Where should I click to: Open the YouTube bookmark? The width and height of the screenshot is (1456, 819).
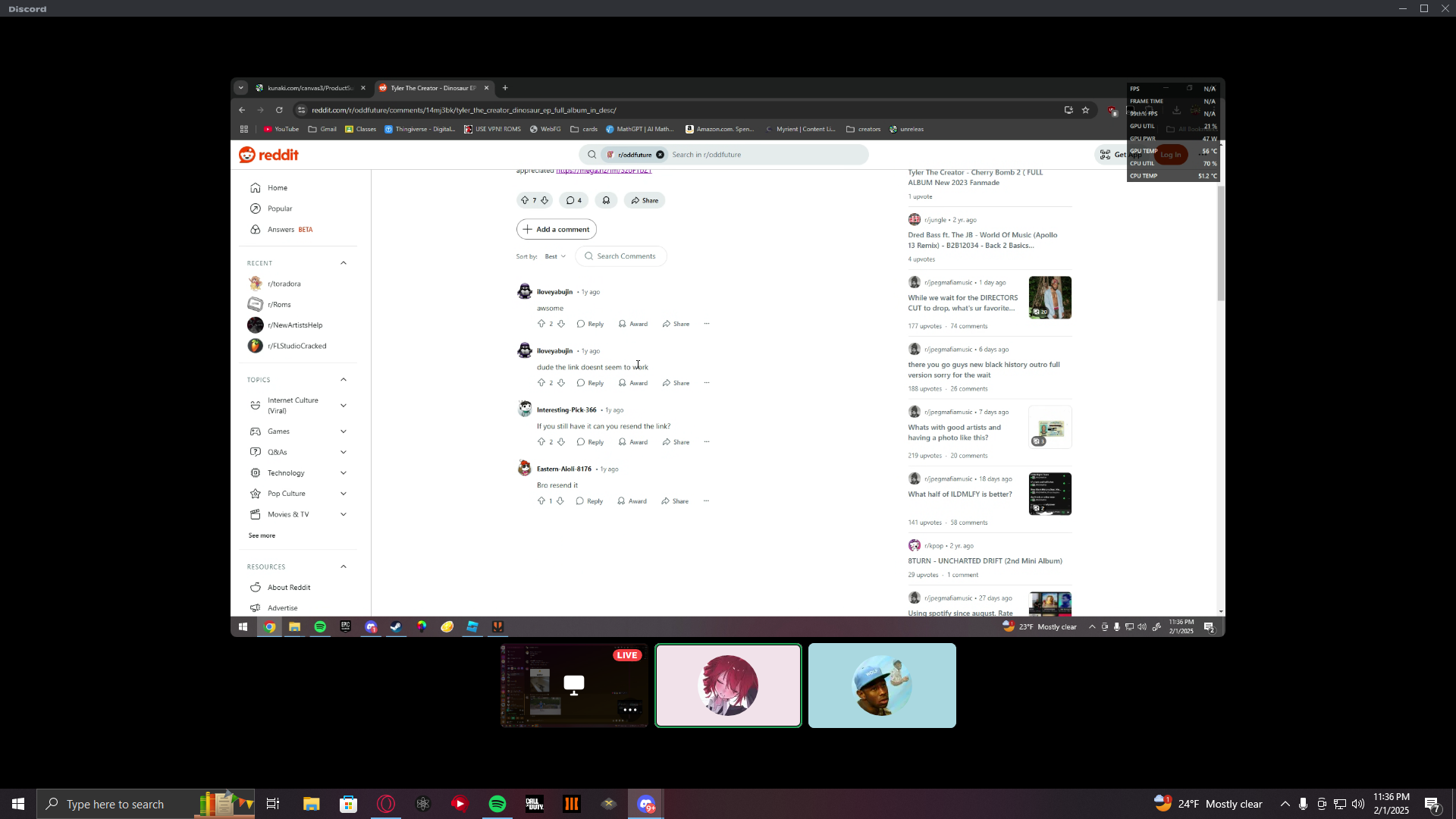point(281,129)
